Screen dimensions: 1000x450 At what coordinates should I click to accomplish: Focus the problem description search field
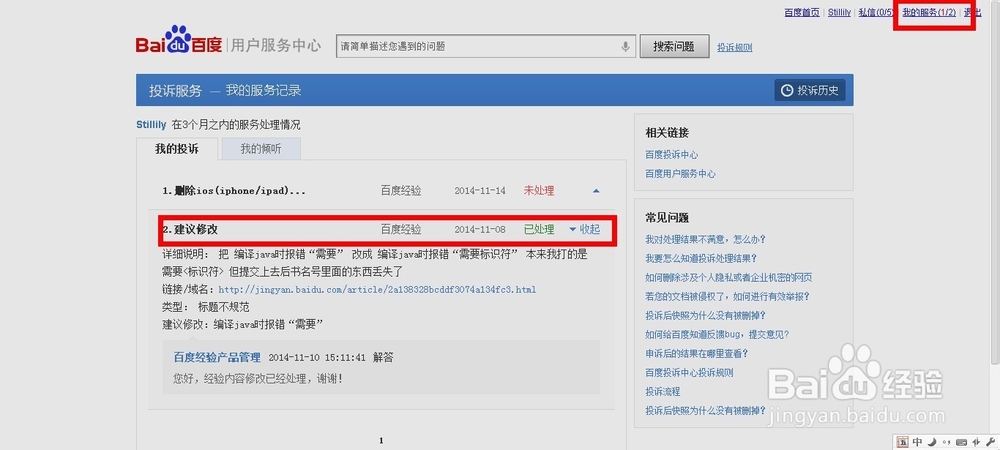[x=486, y=47]
